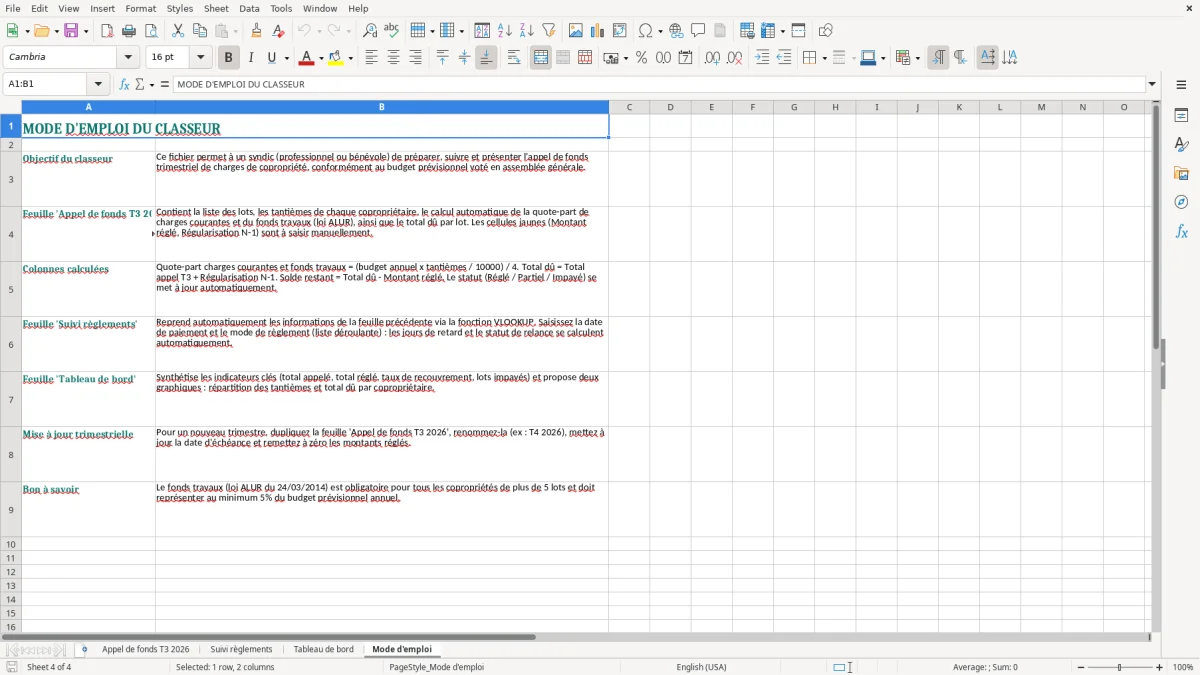
Task: Click the Clone Formatting paintbrush icon
Action: pyautogui.click(x=257, y=31)
